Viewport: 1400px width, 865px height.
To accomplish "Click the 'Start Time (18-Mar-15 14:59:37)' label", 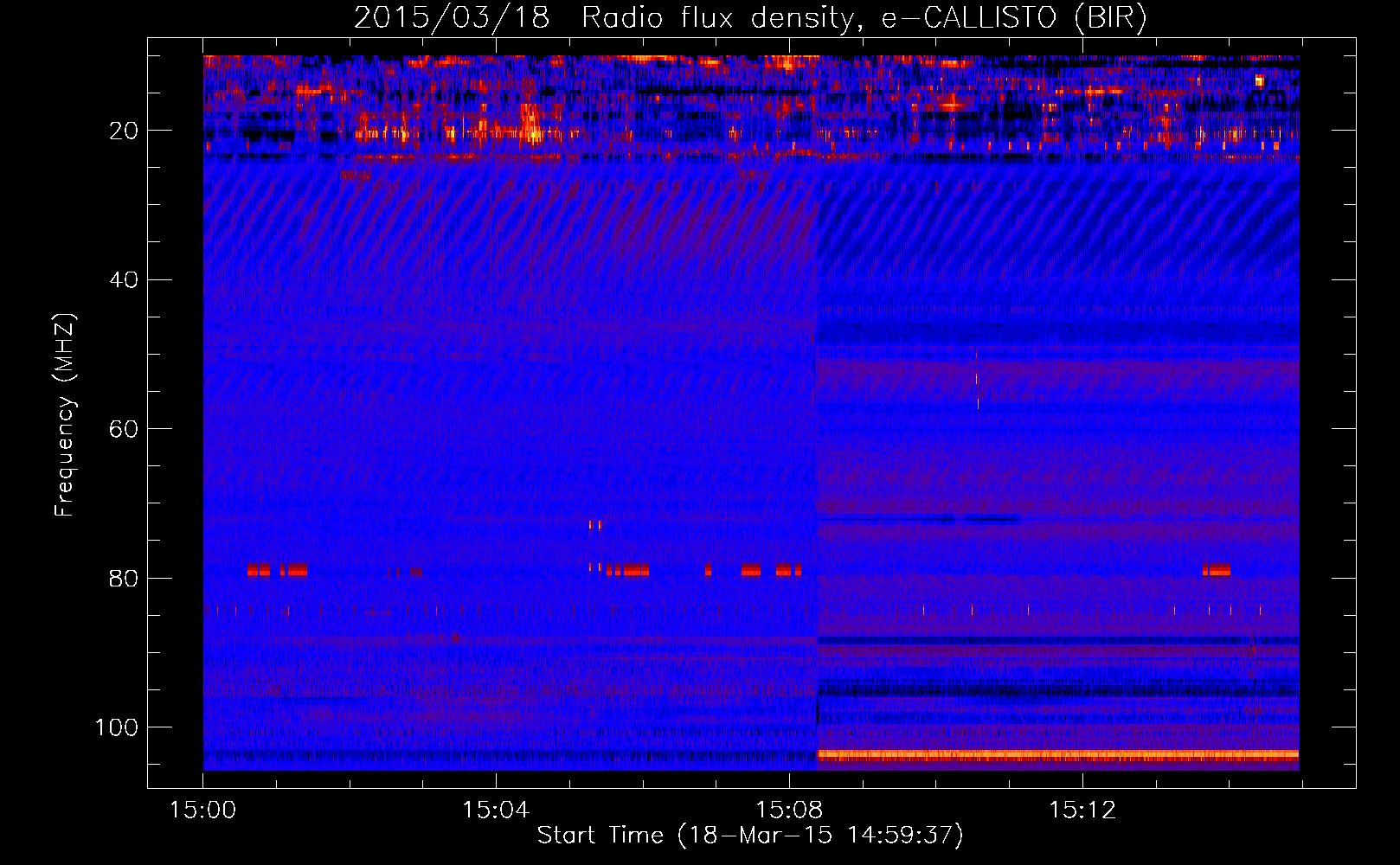I will pyautogui.click(x=750, y=836).
